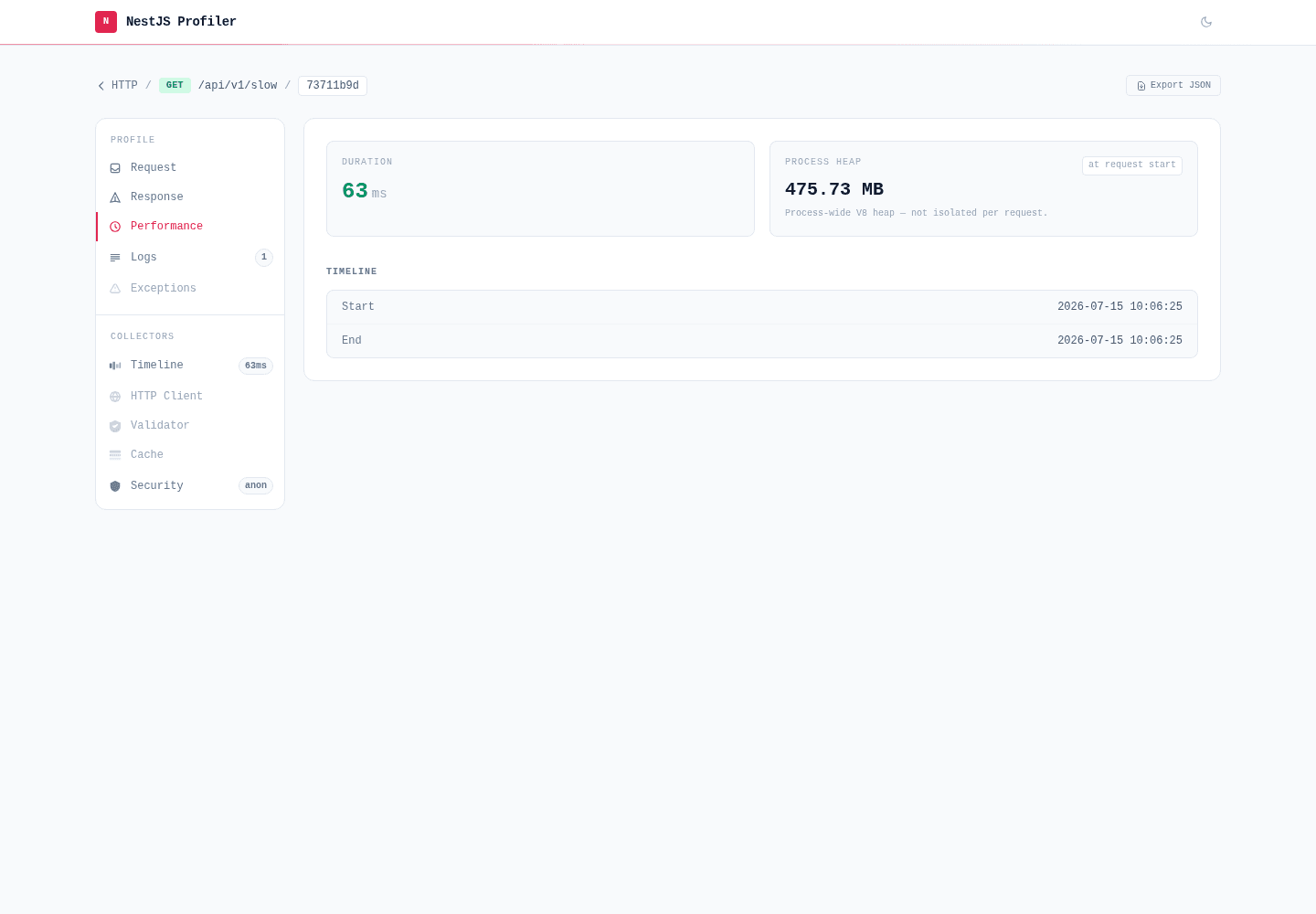This screenshot has height=914, width=1316.
Task: Click the Exceptions warning icon
Action: pyautogui.click(x=115, y=289)
